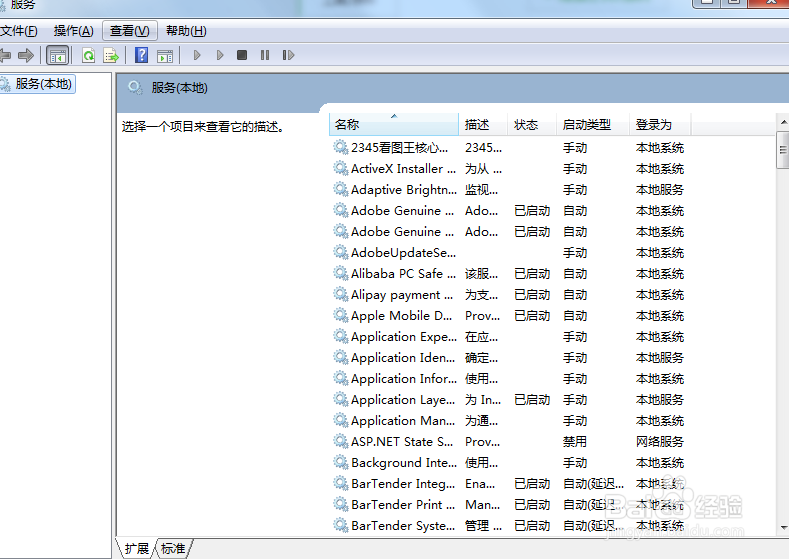Sort by the 状态 column header

point(532,124)
